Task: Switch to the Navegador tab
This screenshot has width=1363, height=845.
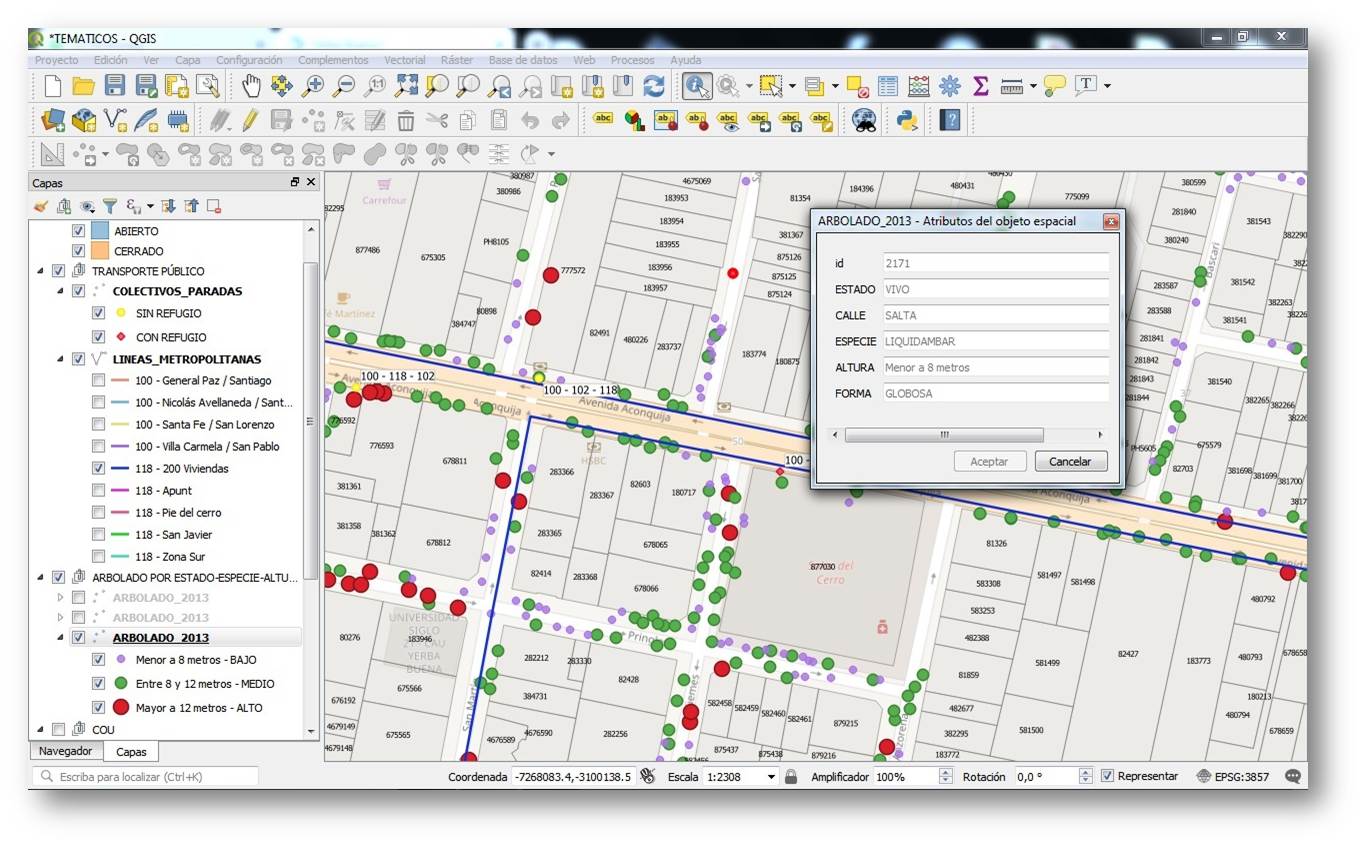Action: tap(65, 751)
